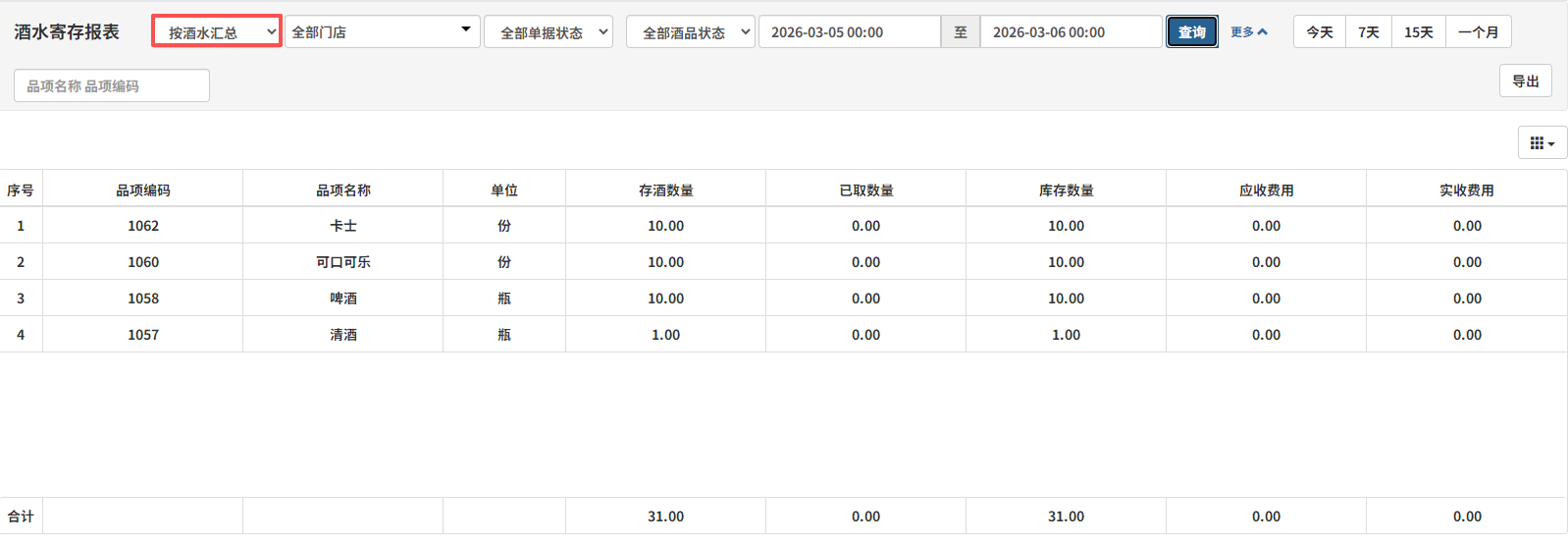This screenshot has height=542, width=1568.
Task: Click the end date field 2026-03-06
Action: (1071, 32)
